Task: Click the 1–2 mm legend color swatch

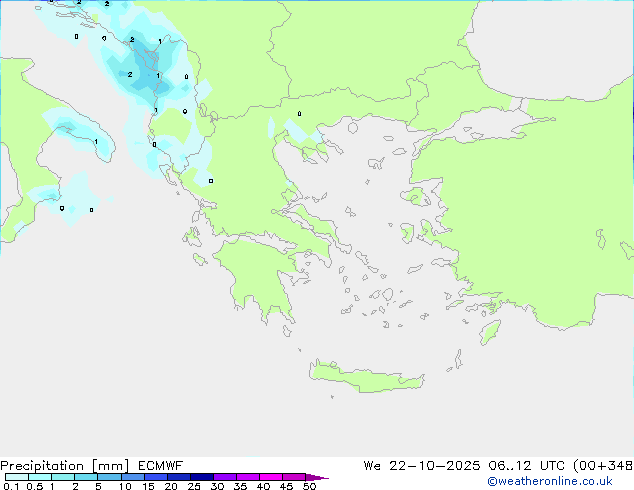Action: (x=63, y=477)
